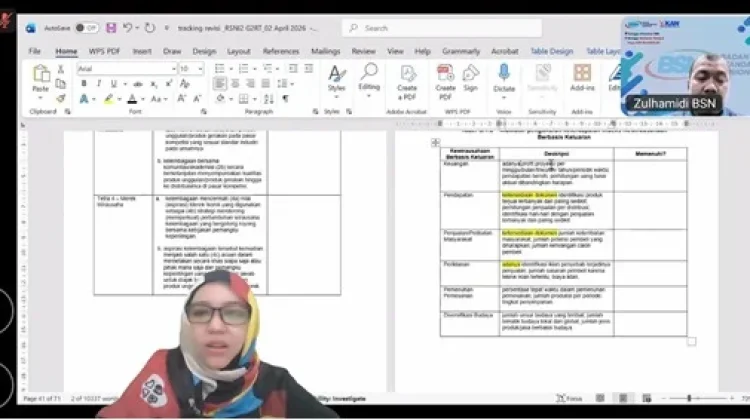Open the Arial font name dropdown

[174, 69]
